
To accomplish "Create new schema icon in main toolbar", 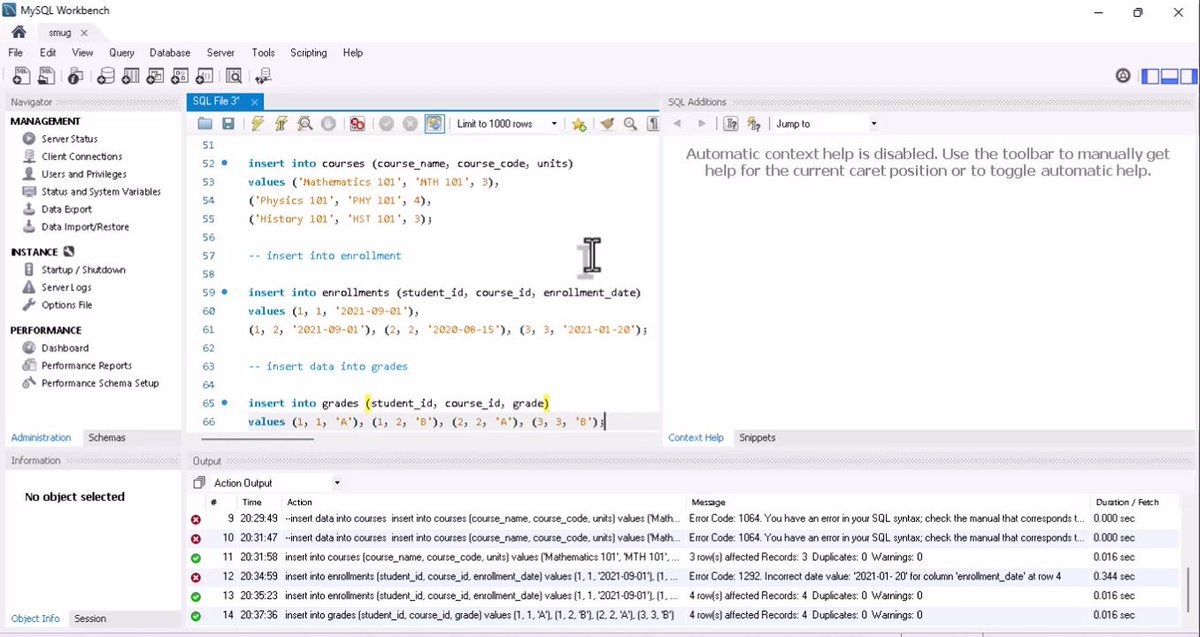I will [x=105, y=75].
